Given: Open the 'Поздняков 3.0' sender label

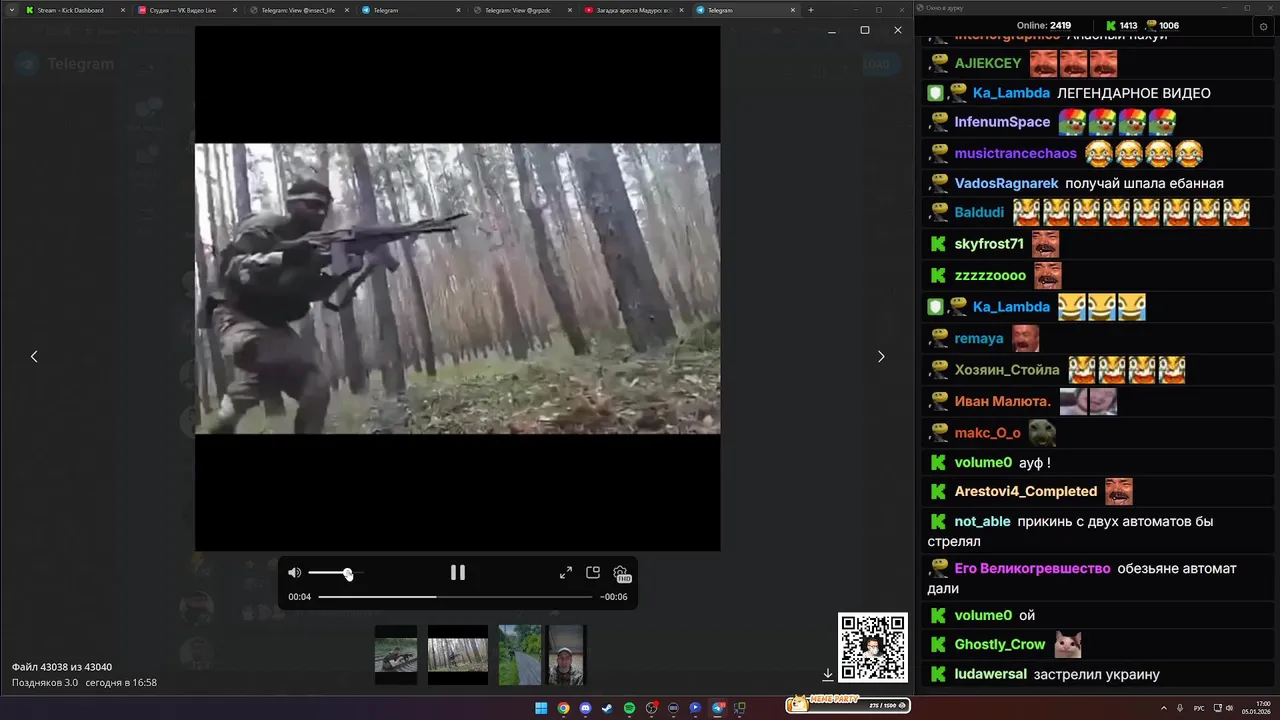Looking at the screenshot, I should pos(45,682).
